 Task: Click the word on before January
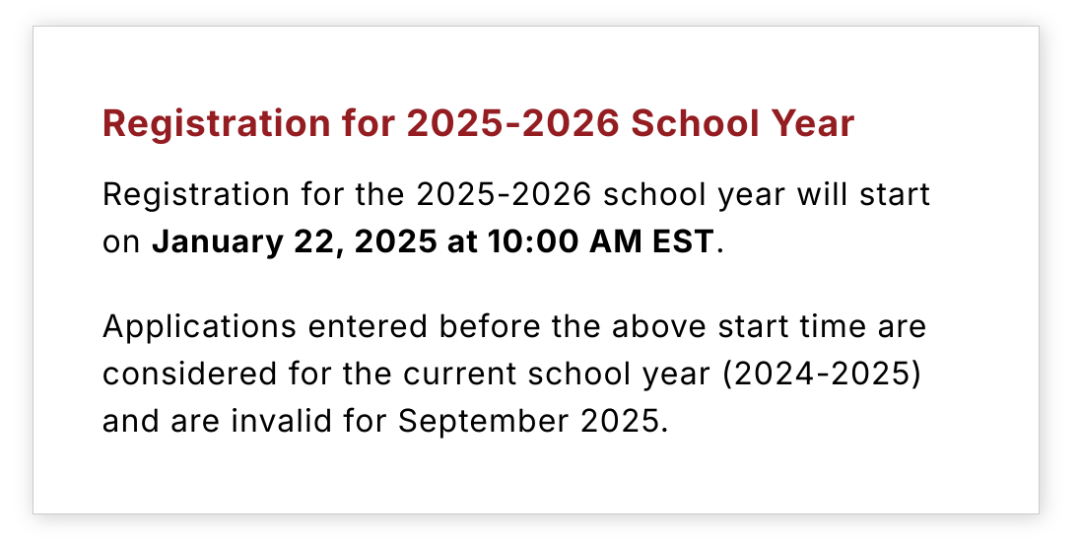[121, 243]
